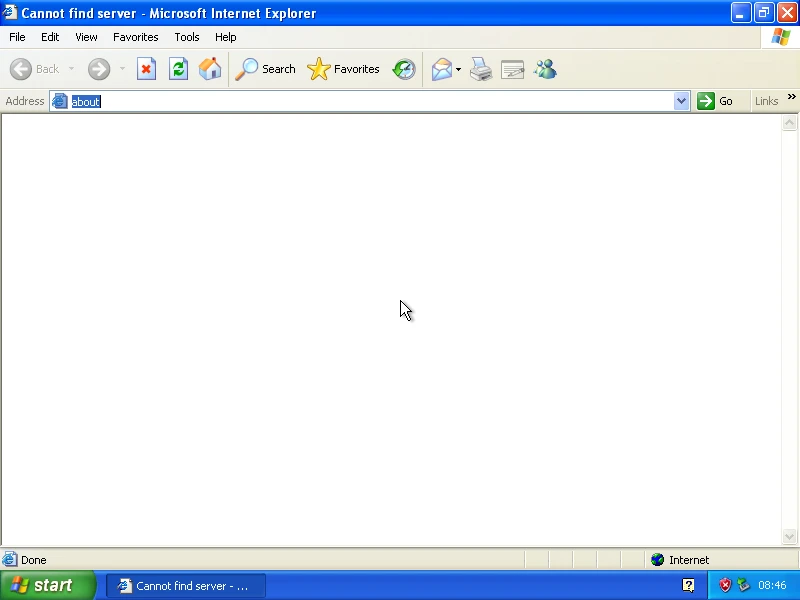Viewport: 800px width, 600px height.
Task: Open the History panel icon
Action: tap(404, 69)
